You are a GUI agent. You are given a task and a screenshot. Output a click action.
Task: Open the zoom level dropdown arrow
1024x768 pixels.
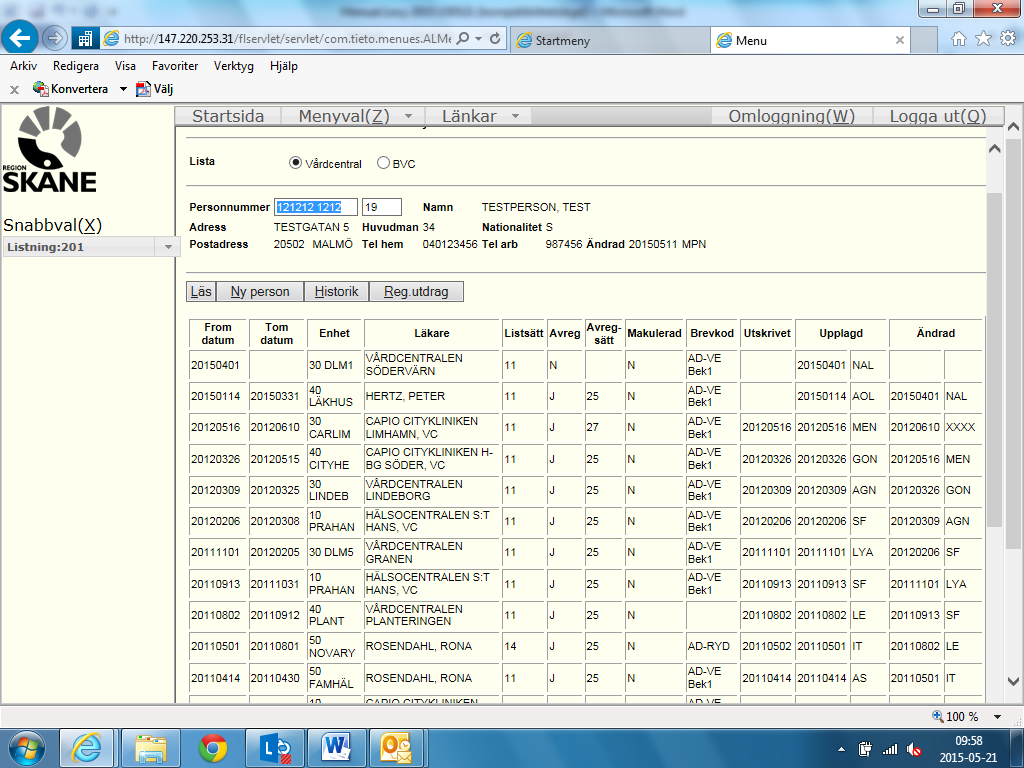click(x=997, y=716)
